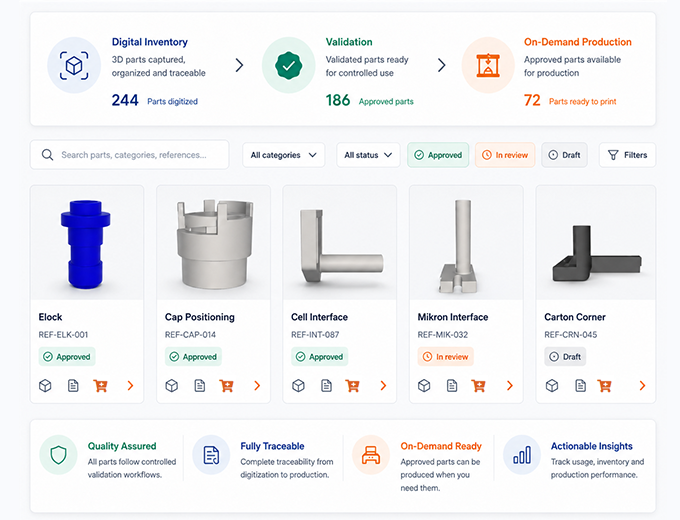This screenshot has height=520, width=680.
Task: Expand the All categories dropdown
Action: pos(284,155)
